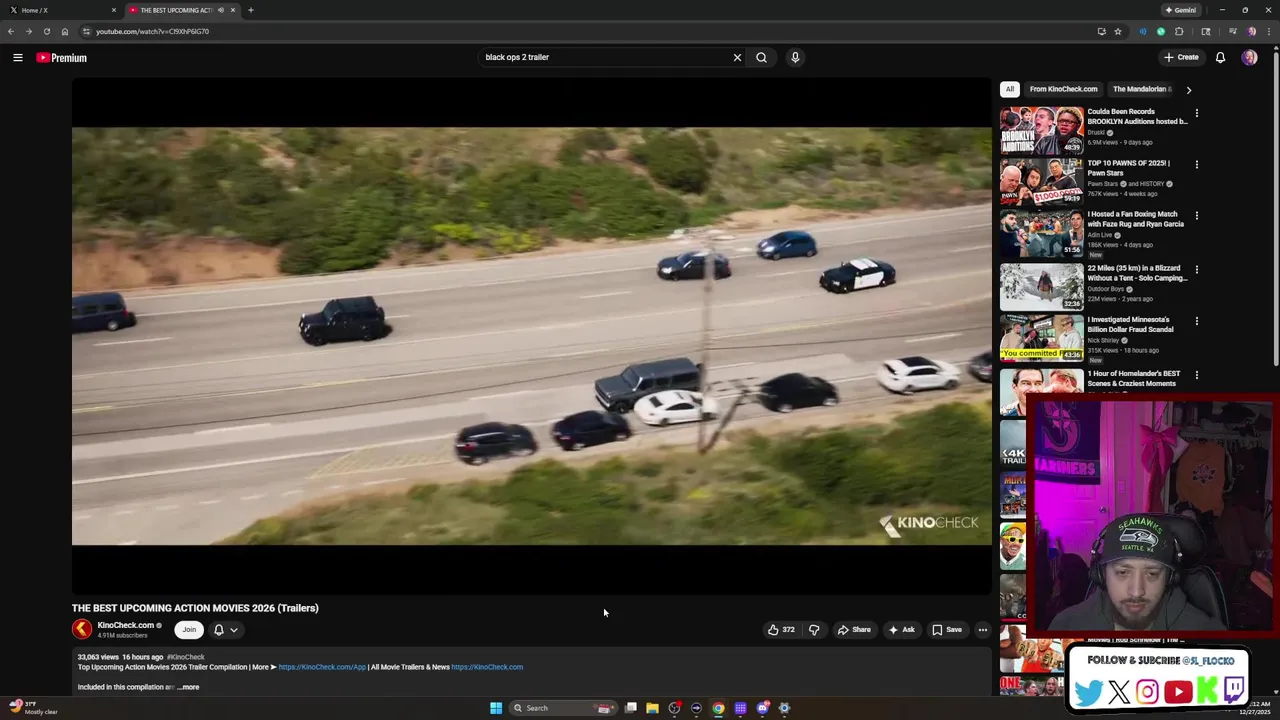Open options menu for Homelander video

tap(1196, 375)
